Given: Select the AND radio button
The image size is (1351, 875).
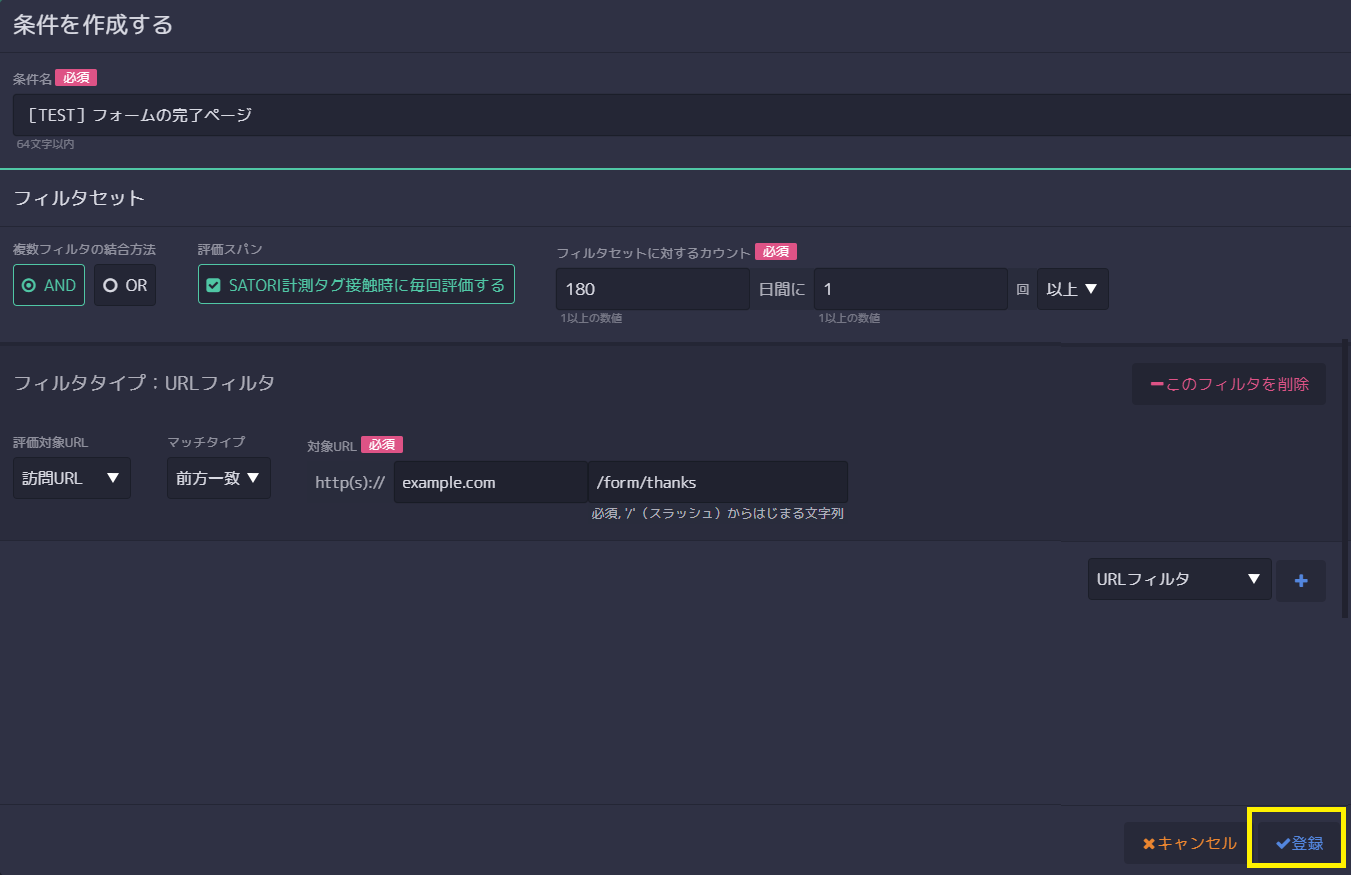Looking at the screenshot, I should click(x=49, y=285).
